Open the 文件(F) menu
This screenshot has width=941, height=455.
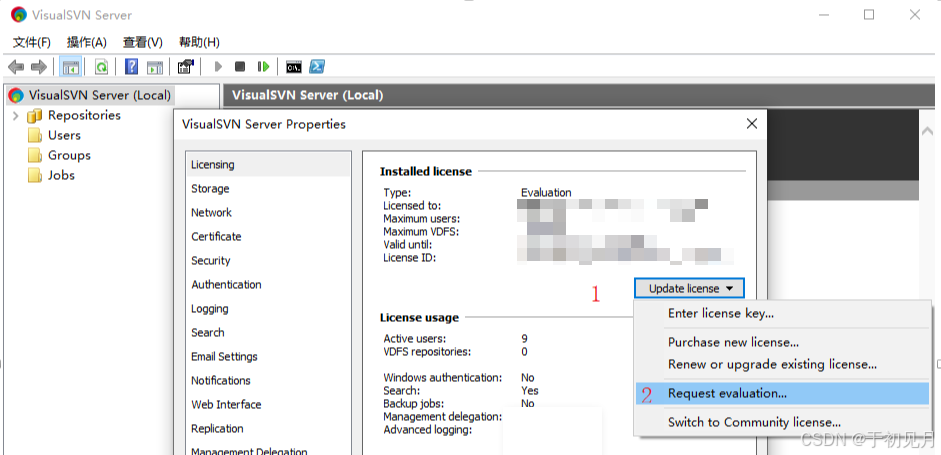tap(32, 43)
